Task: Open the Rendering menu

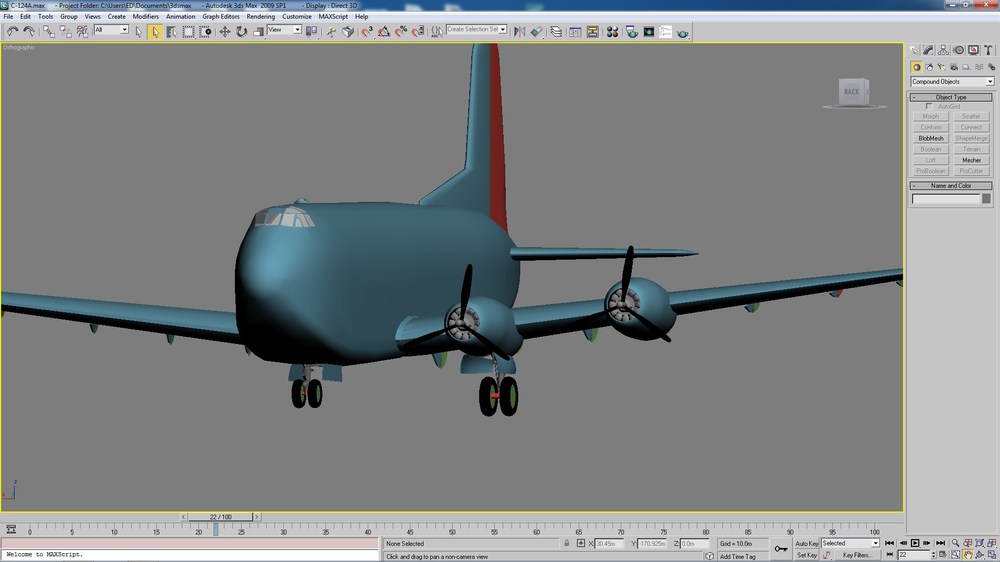Action: (260, 17)
